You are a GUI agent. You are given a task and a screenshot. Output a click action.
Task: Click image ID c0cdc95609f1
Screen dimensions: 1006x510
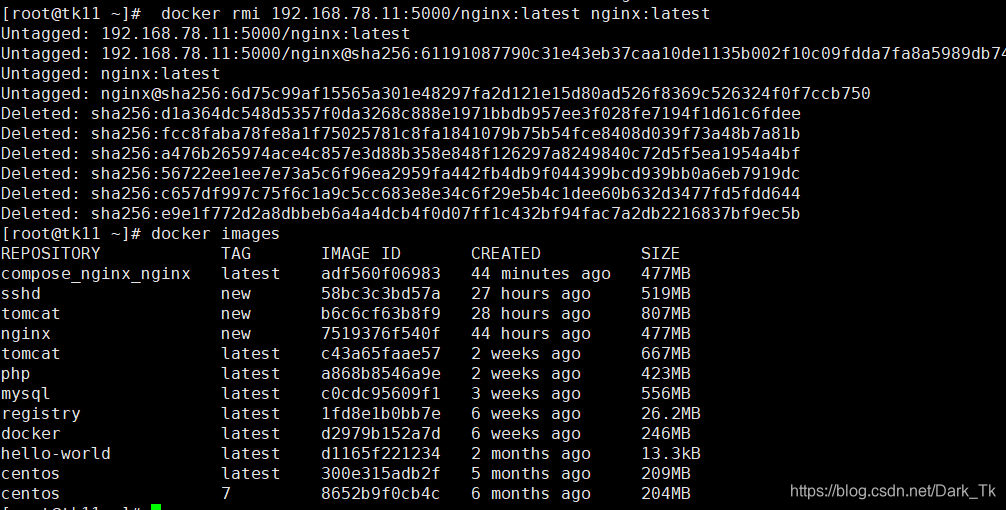380,393
